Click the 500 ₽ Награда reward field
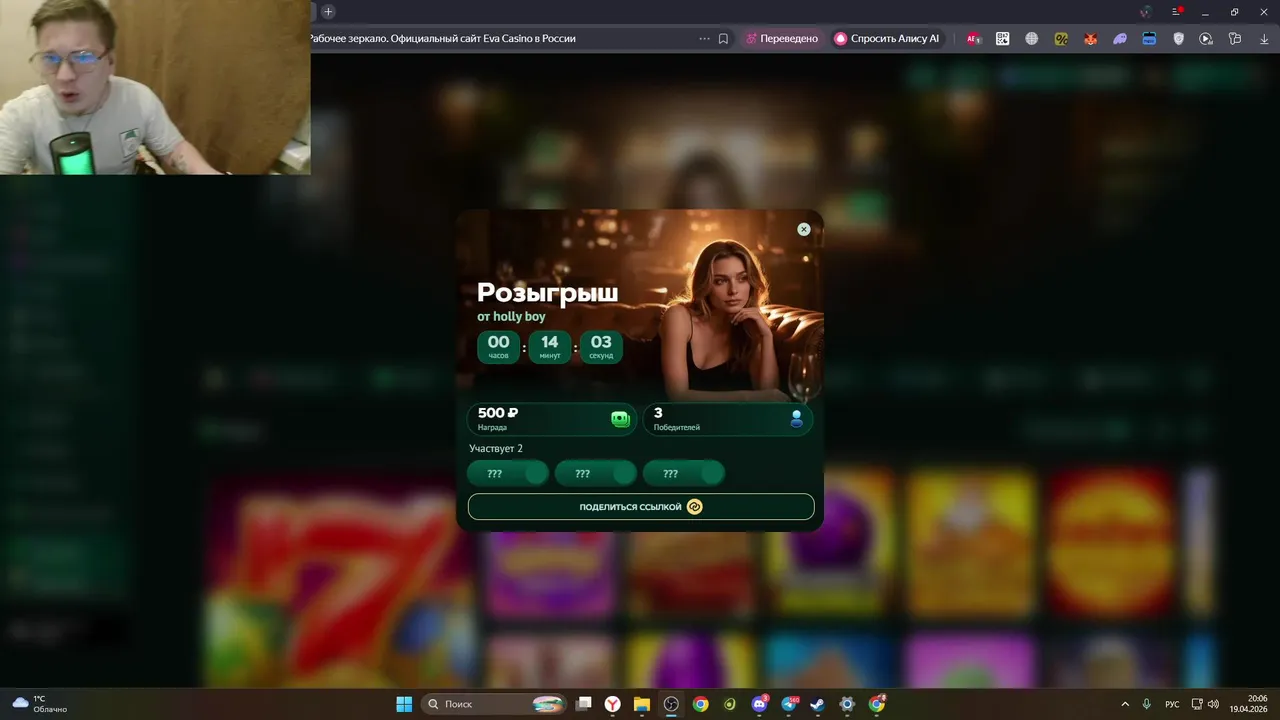Image resolution: width=1280 pixels, height=720 pixels. click(x=552, y=419)
